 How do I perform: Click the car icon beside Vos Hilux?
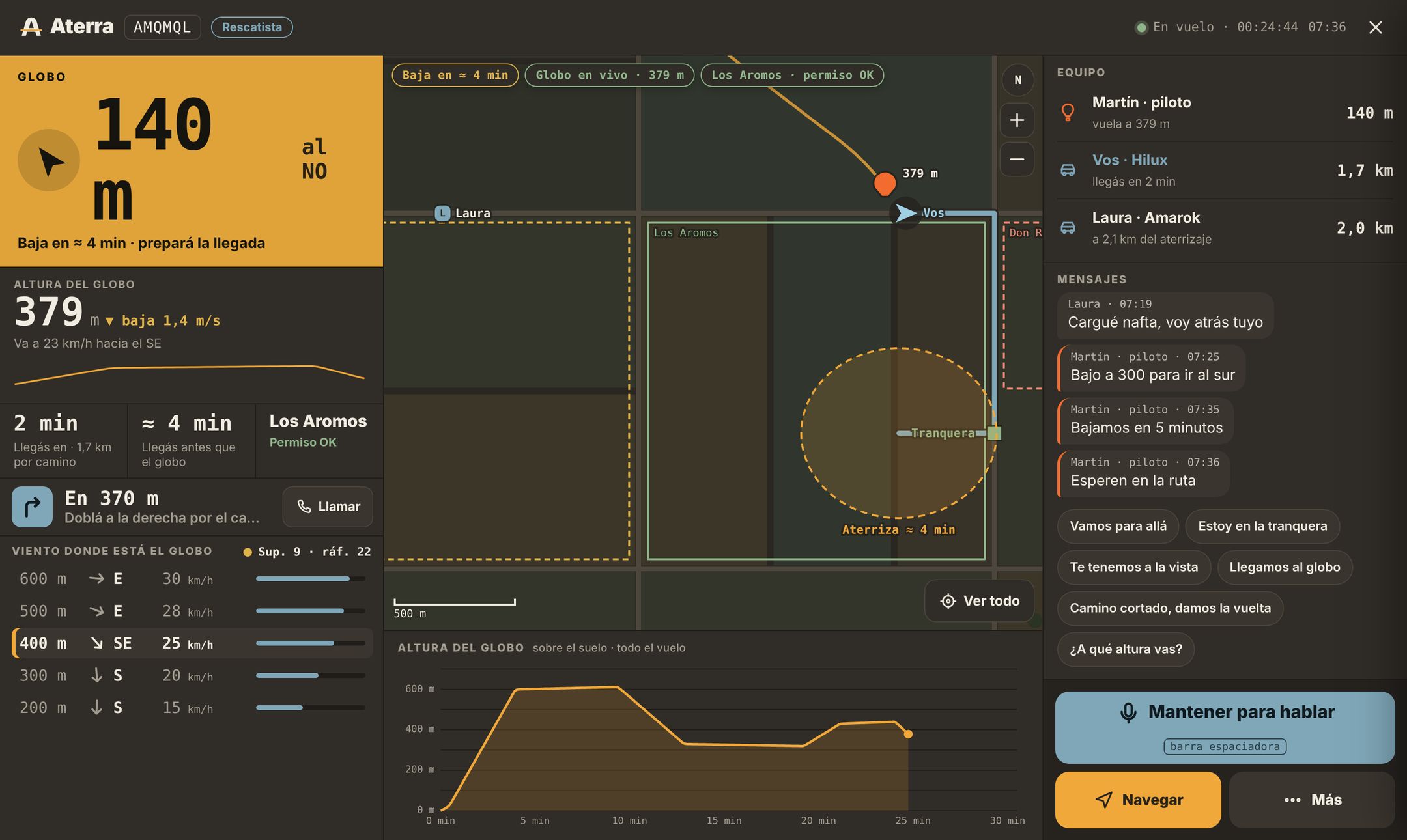(x=1068, y=170)
